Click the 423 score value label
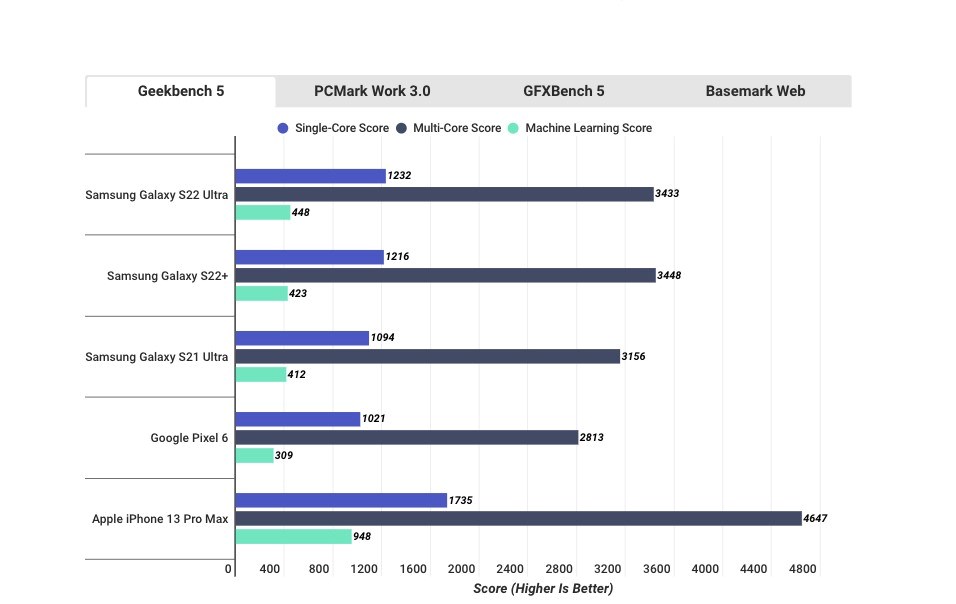The image size is (956, 604). click(298, 294)
